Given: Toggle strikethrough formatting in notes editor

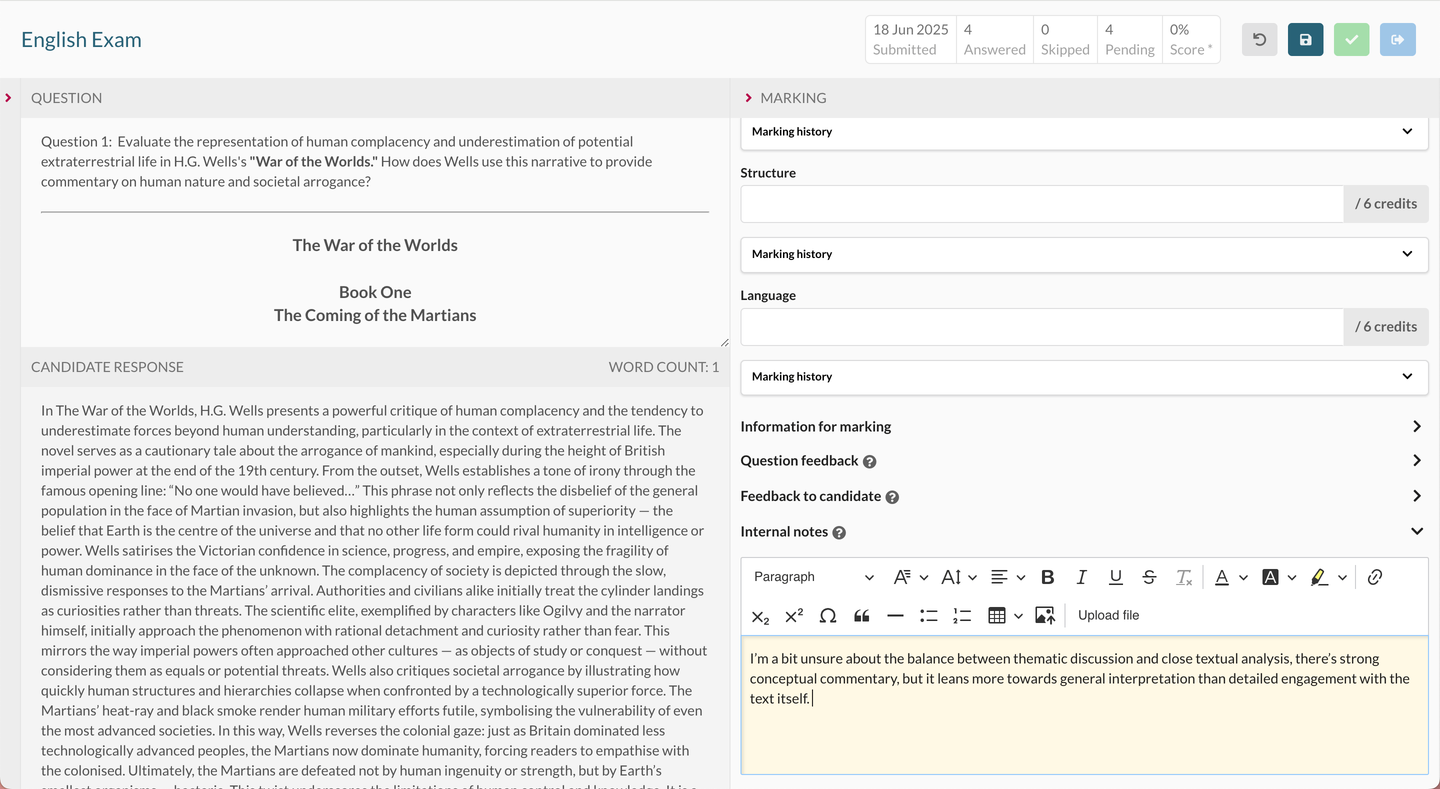Looking at the screenshot, I should point(1149,577).
